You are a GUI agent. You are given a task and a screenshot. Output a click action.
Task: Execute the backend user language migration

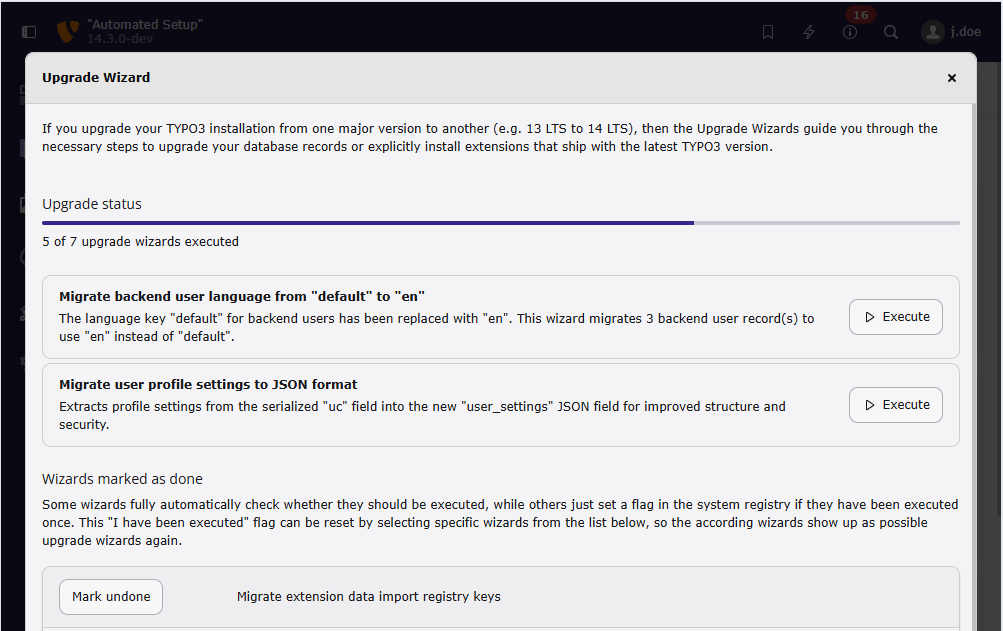pyautogui.click(x=895, y=317)
